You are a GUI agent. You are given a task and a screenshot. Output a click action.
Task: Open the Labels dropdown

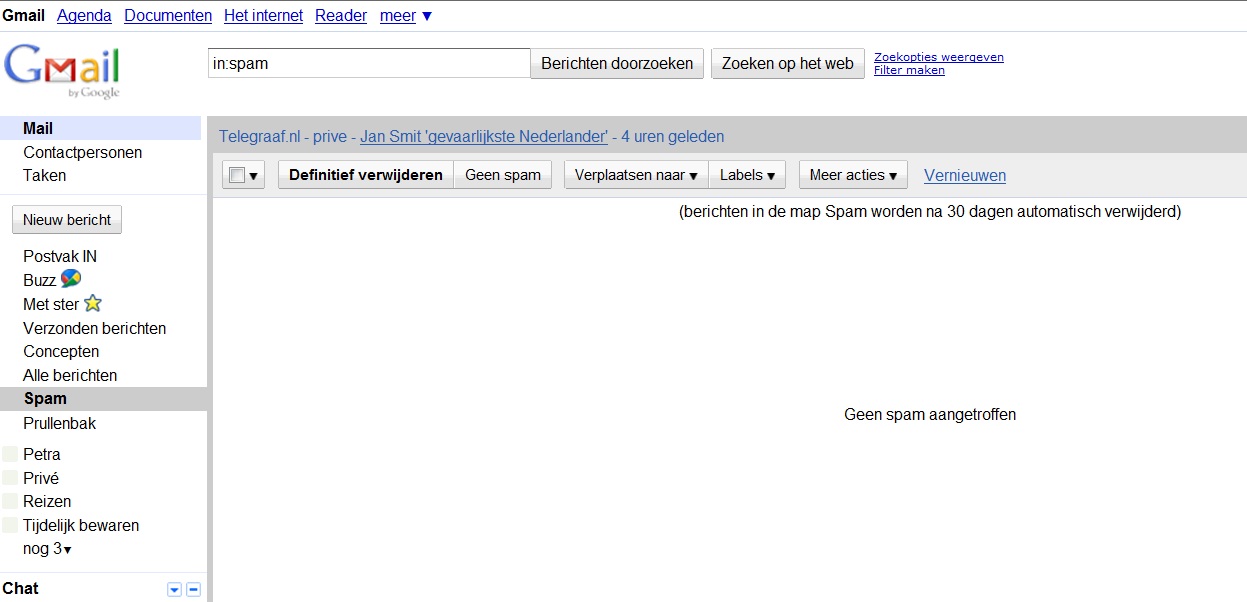747,175
